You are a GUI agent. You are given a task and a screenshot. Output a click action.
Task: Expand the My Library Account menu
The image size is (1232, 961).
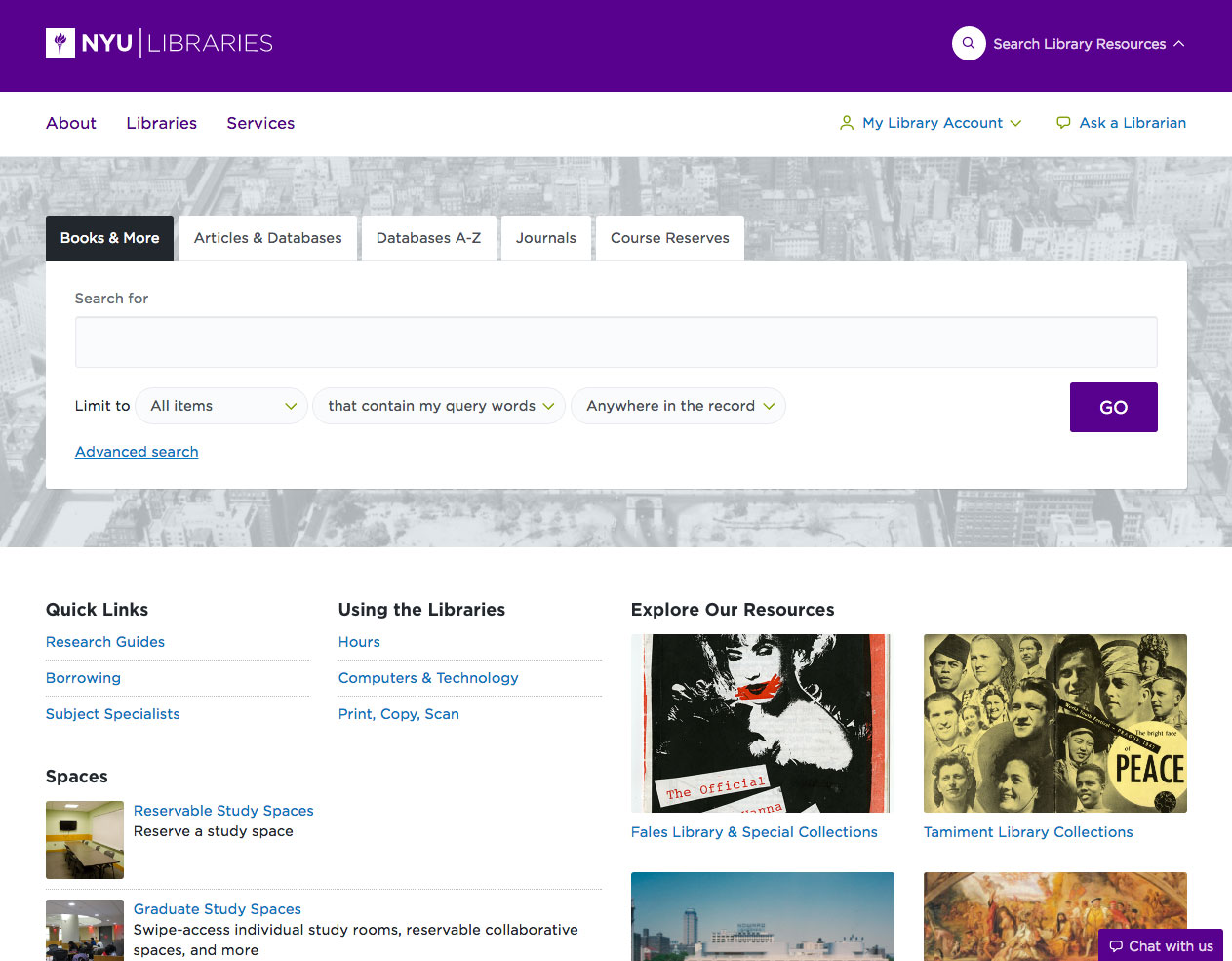tap(1015, 123)
